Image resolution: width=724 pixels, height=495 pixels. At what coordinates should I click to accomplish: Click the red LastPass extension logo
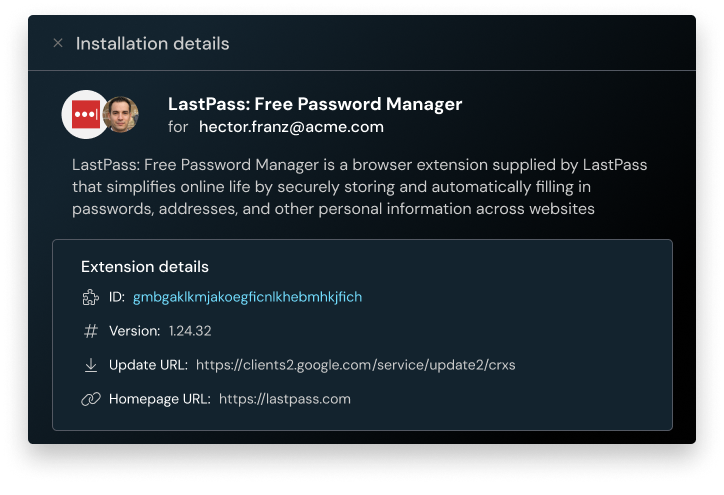(x=85, y=114)
